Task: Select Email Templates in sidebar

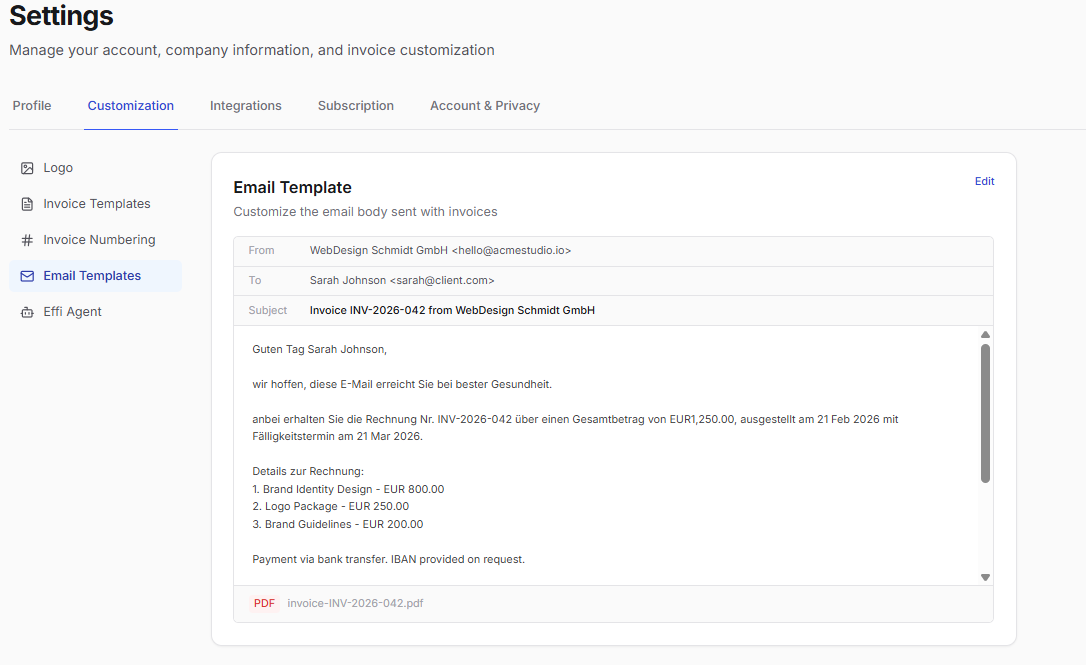Action: [x=96, y=276]
